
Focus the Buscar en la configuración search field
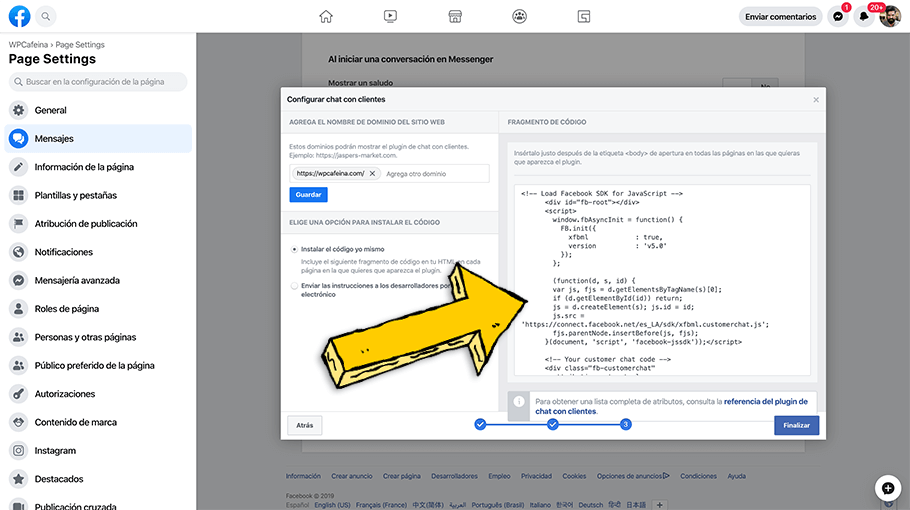click(x=98, y=82)
